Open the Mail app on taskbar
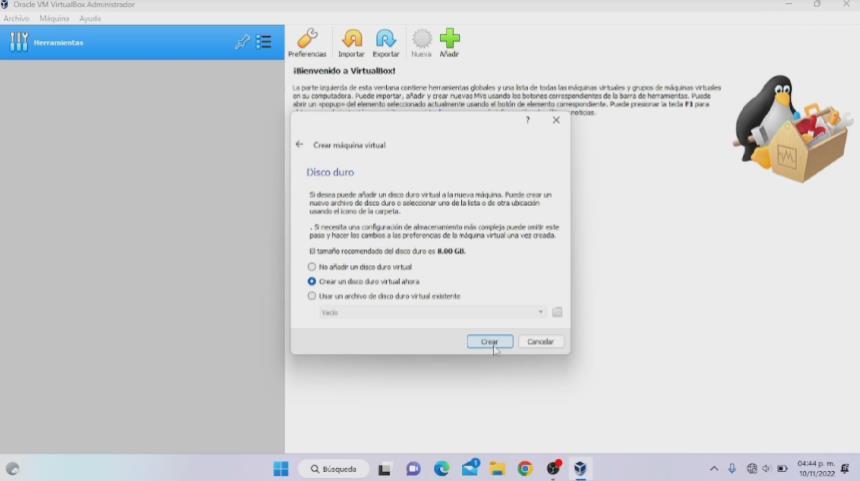 [x=470, y=468]
